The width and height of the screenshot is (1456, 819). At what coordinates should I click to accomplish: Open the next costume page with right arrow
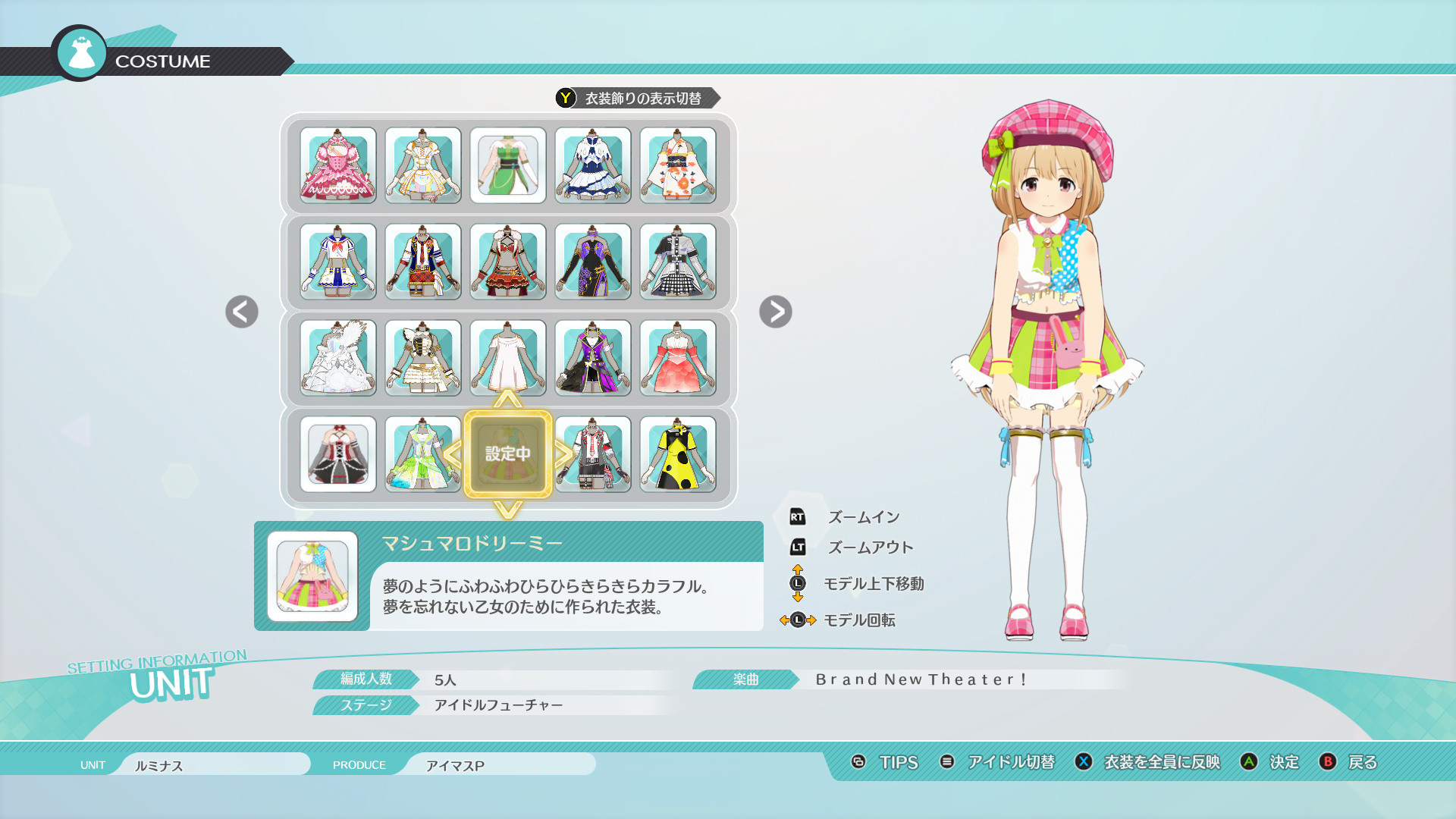(x=776, y=312)
